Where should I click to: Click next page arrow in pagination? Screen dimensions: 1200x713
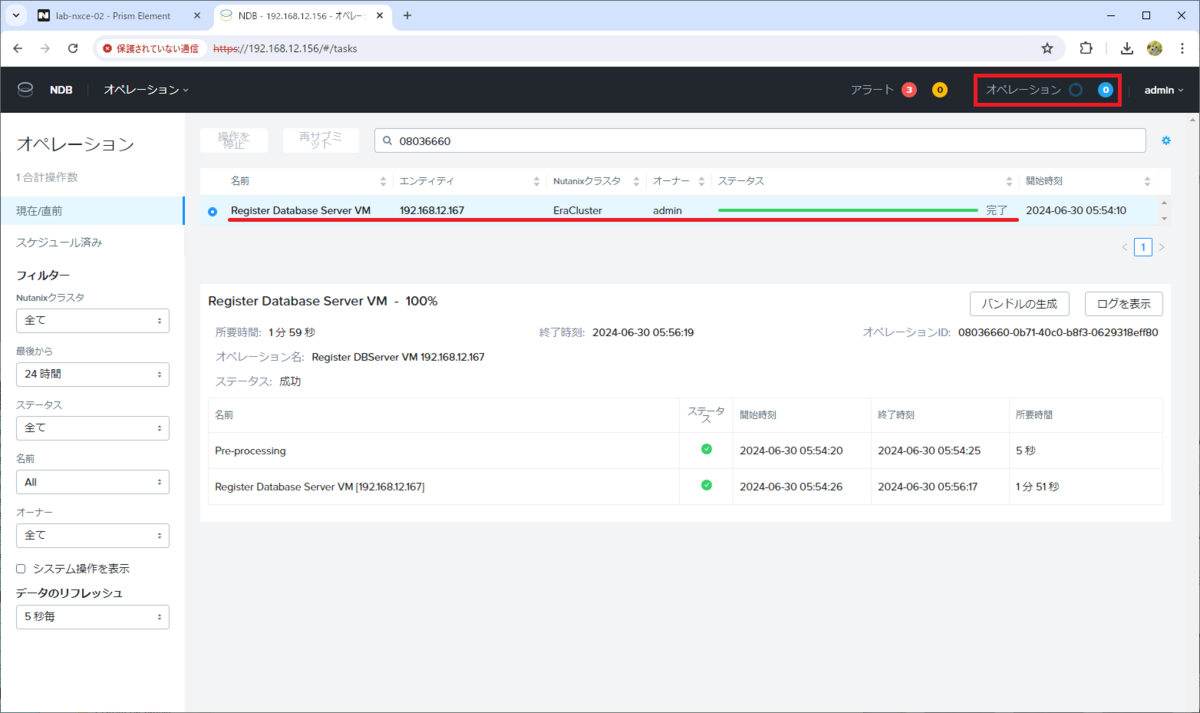[1161, 247]
